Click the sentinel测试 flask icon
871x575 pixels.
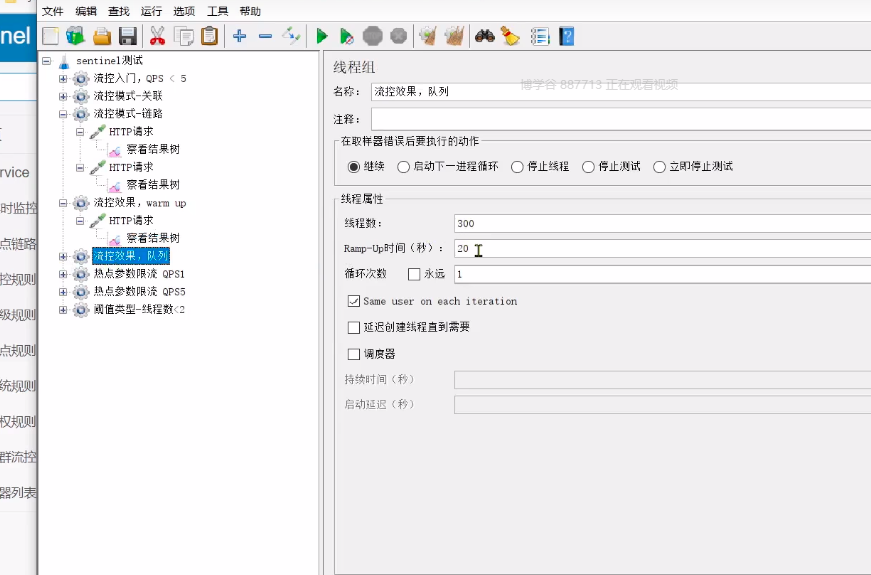(x=64, y=61)
